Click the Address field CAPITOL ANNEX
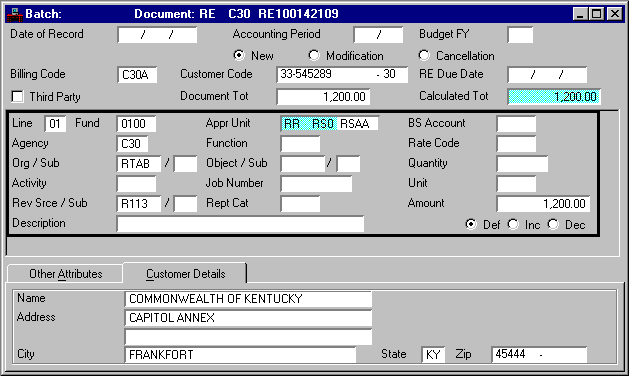629x376 pixels. (x=248, y=318)
